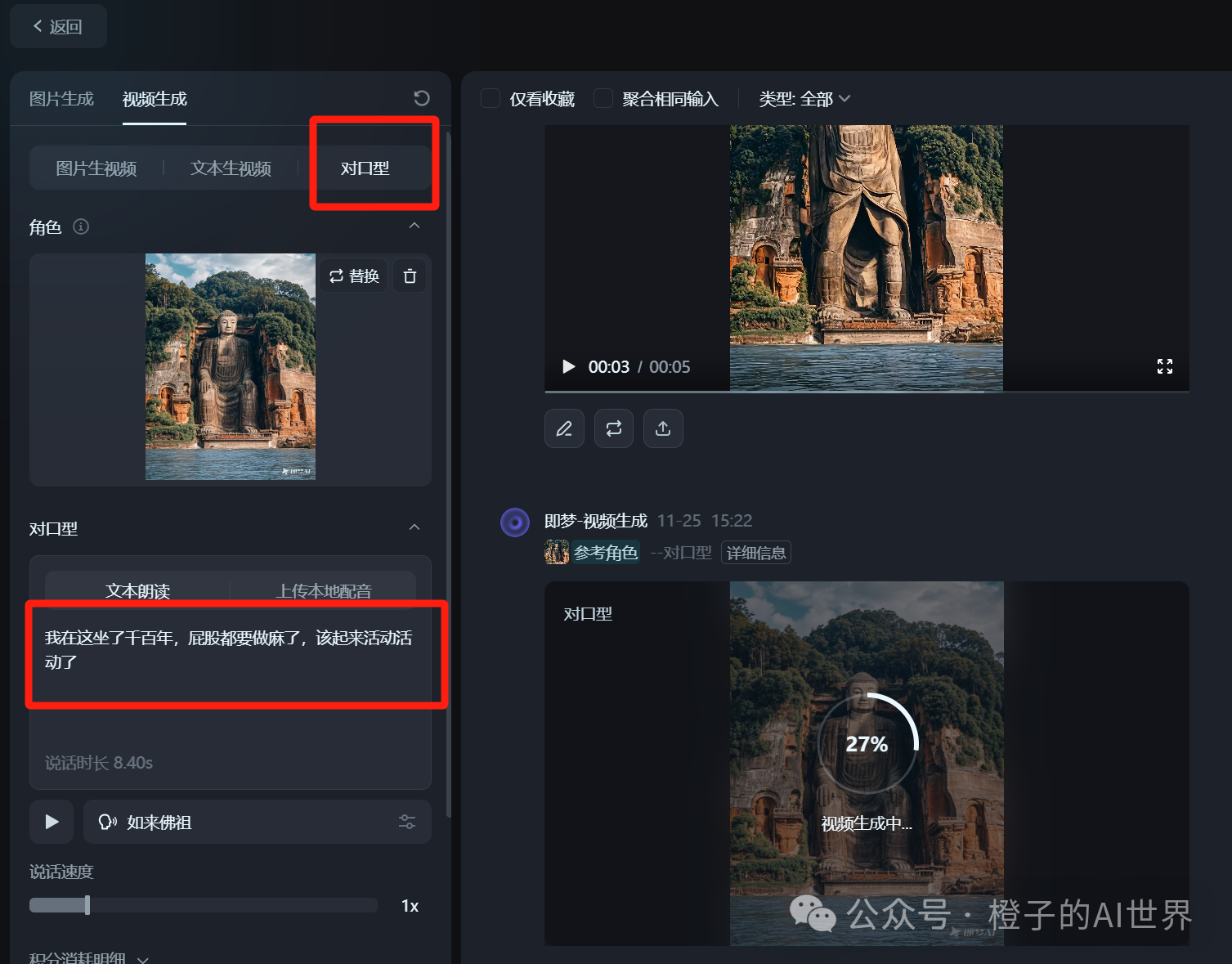Image resolution: width=1232 pixels, height=964 pixels.
Task: Open 详细信息 for the generation
Action: click(755, 552)
